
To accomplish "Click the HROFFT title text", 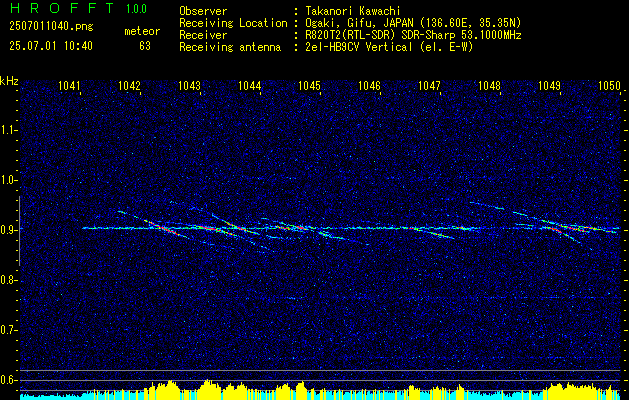I will point(62,8).
